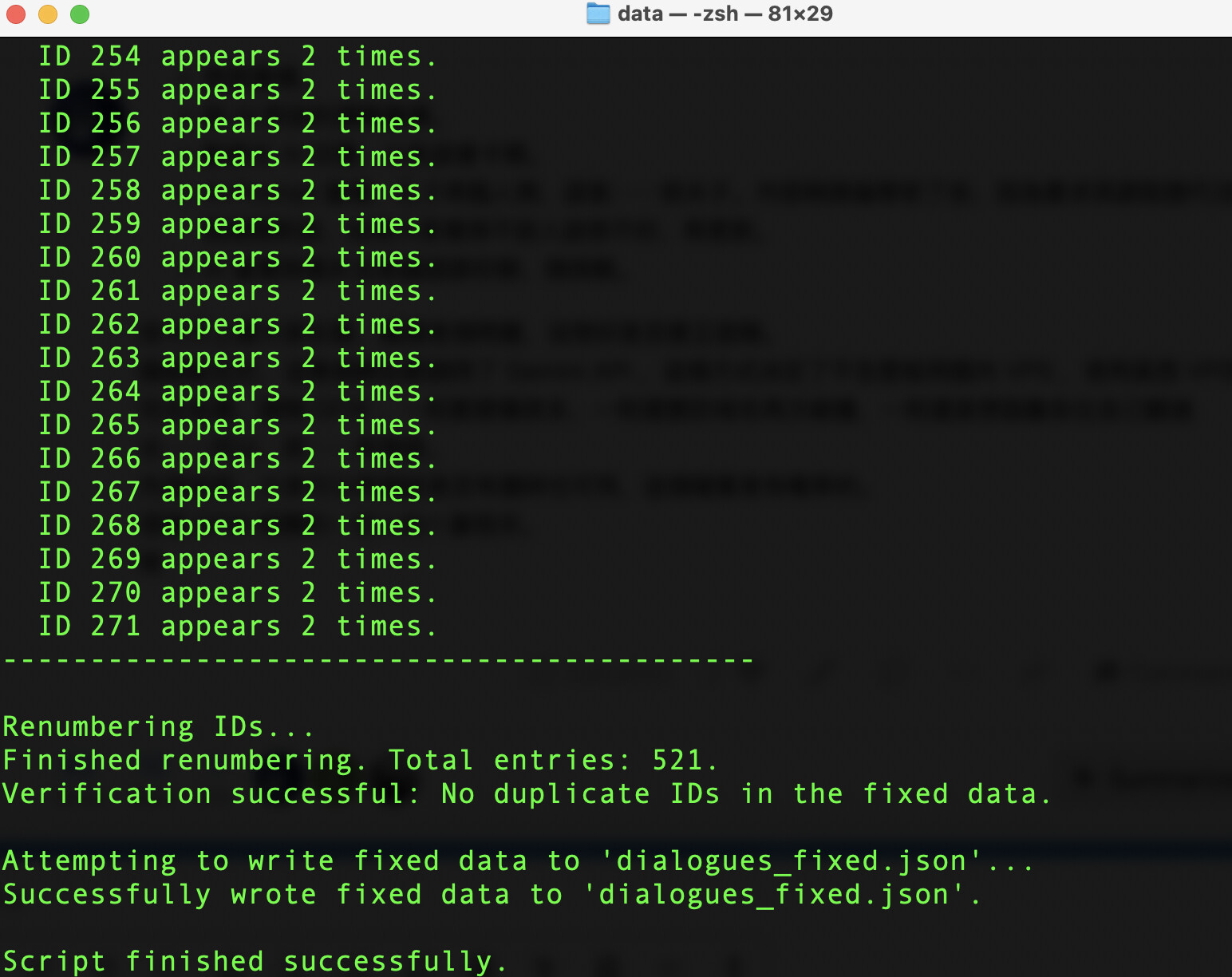This screenshot has width=1232, height=977.
Task: Click the 'ID 263 appears 2 times.' line
Action: [x=238, y=358]
